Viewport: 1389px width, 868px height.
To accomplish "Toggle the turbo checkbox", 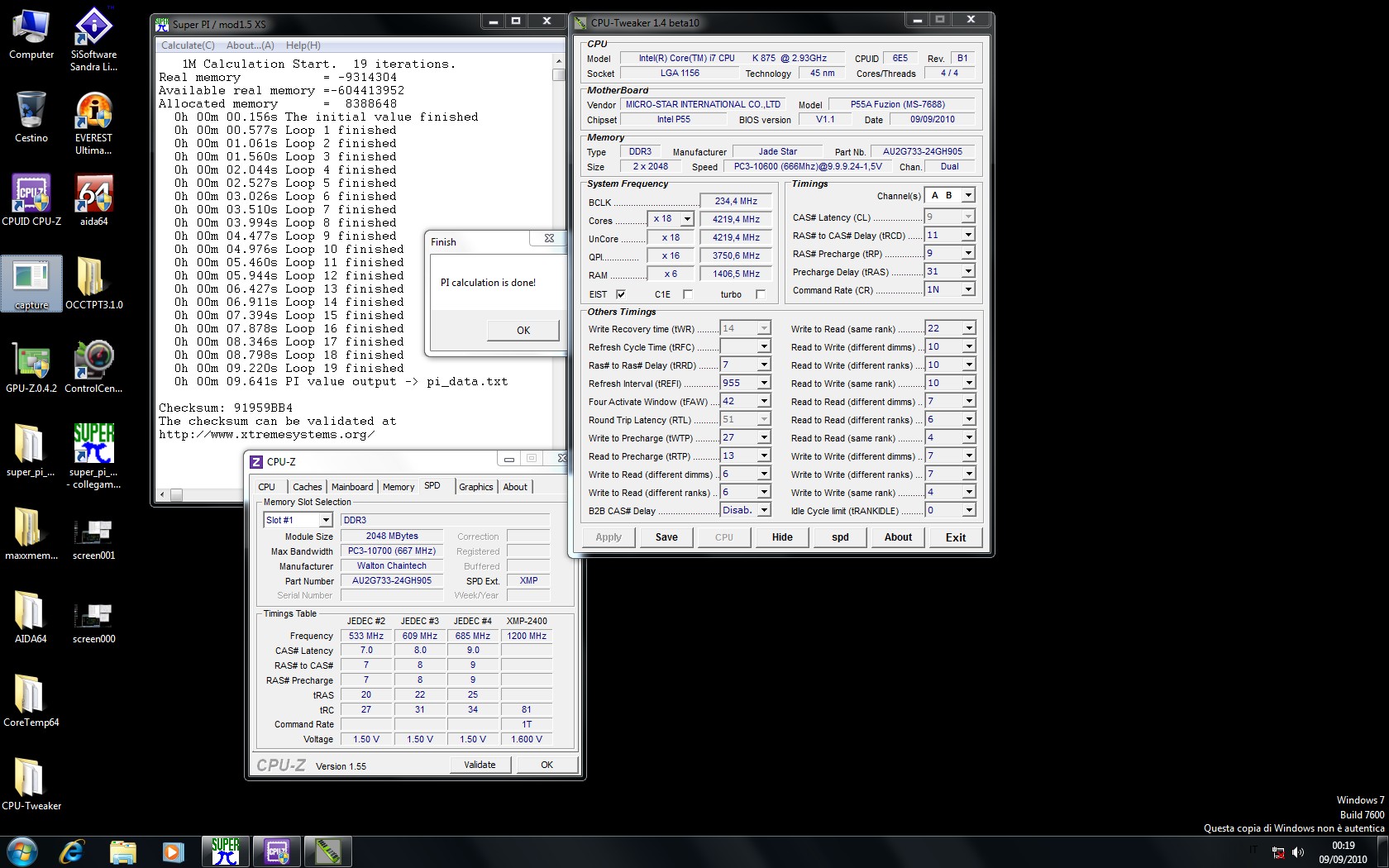I will pyautogui.click(x=761, y=294).
